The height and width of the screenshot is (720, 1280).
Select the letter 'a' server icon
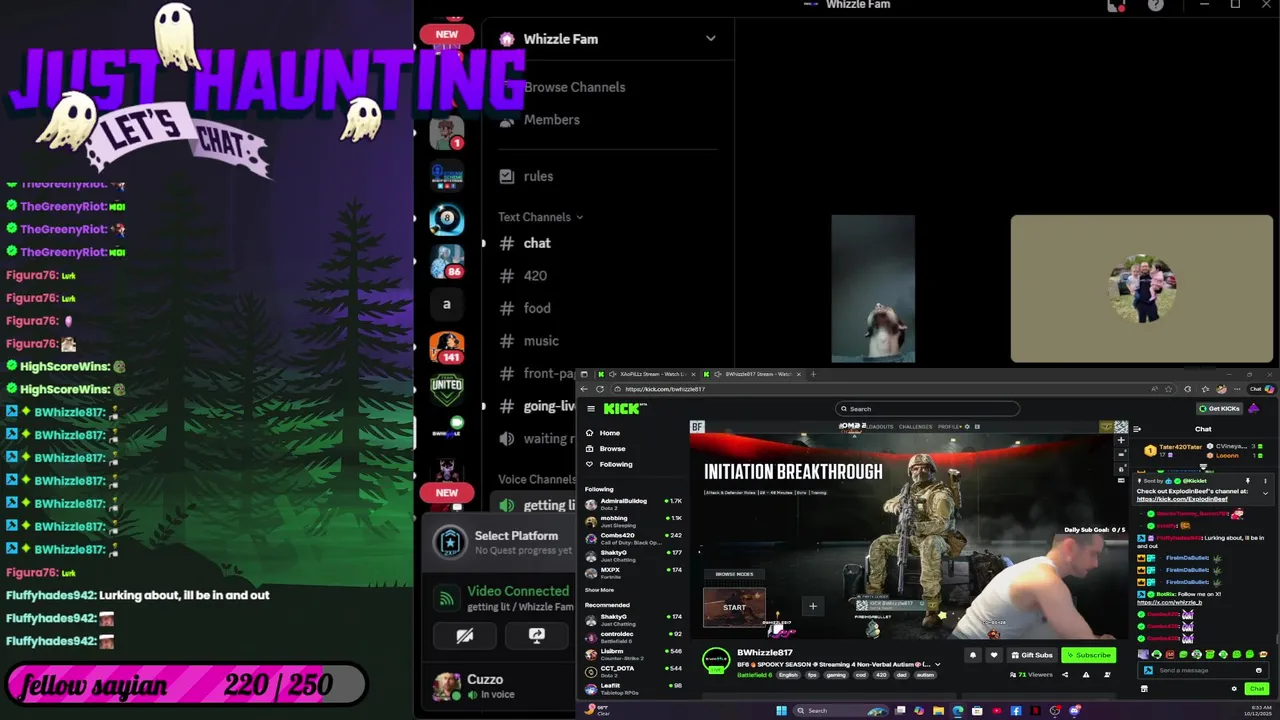[x=446, y=304]
